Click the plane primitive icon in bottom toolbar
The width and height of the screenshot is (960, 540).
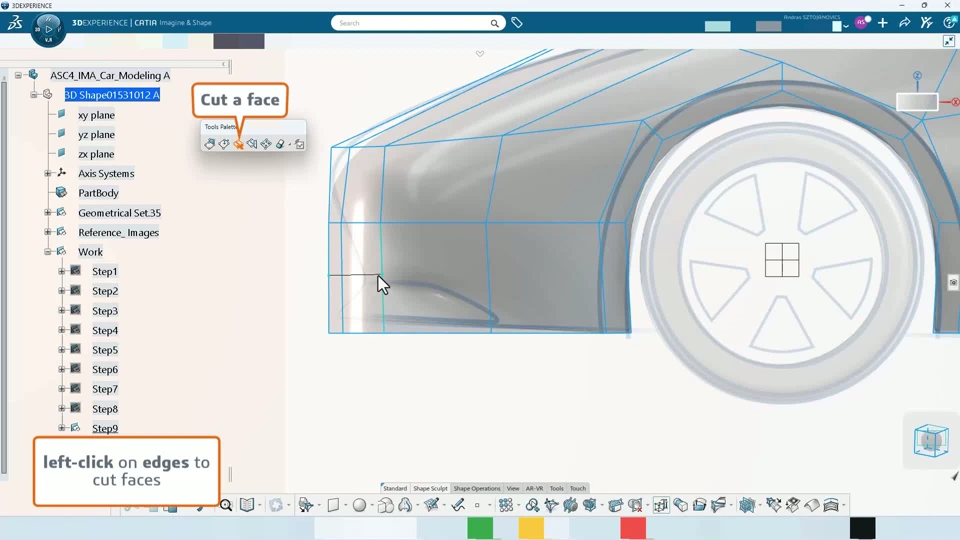(333, 505)
